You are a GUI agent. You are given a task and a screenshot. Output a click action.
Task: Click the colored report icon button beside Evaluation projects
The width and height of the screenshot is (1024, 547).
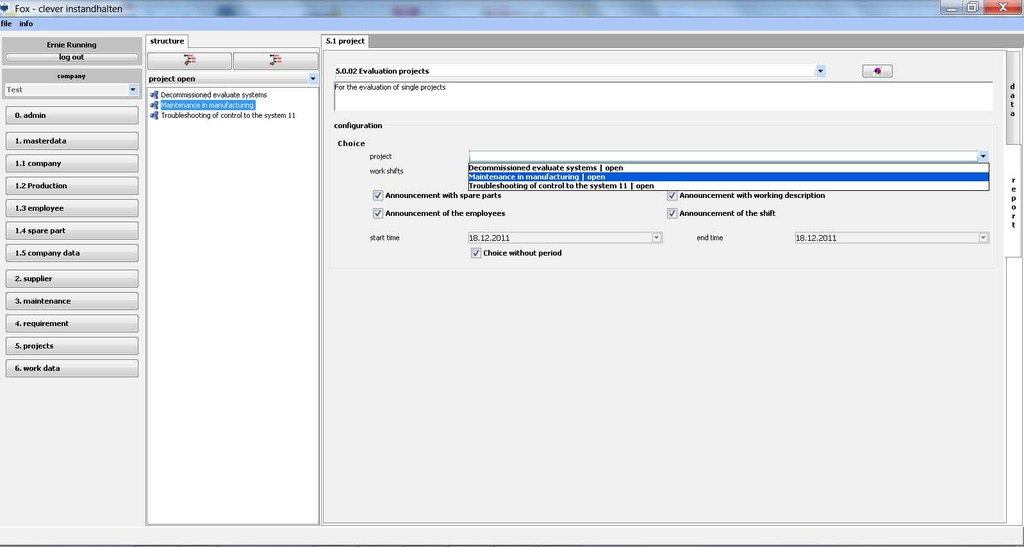coord(877,71)
